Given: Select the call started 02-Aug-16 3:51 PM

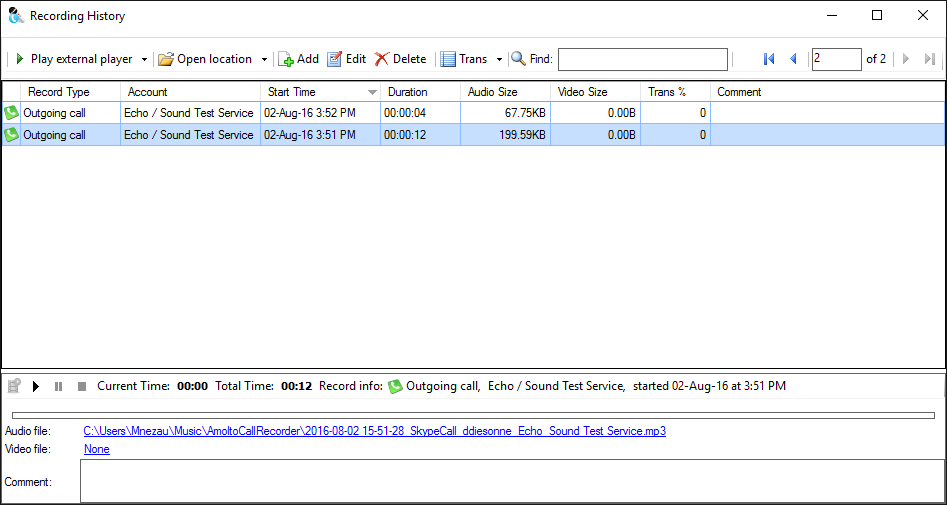Looking at the screenshot, I should (474, 135).
